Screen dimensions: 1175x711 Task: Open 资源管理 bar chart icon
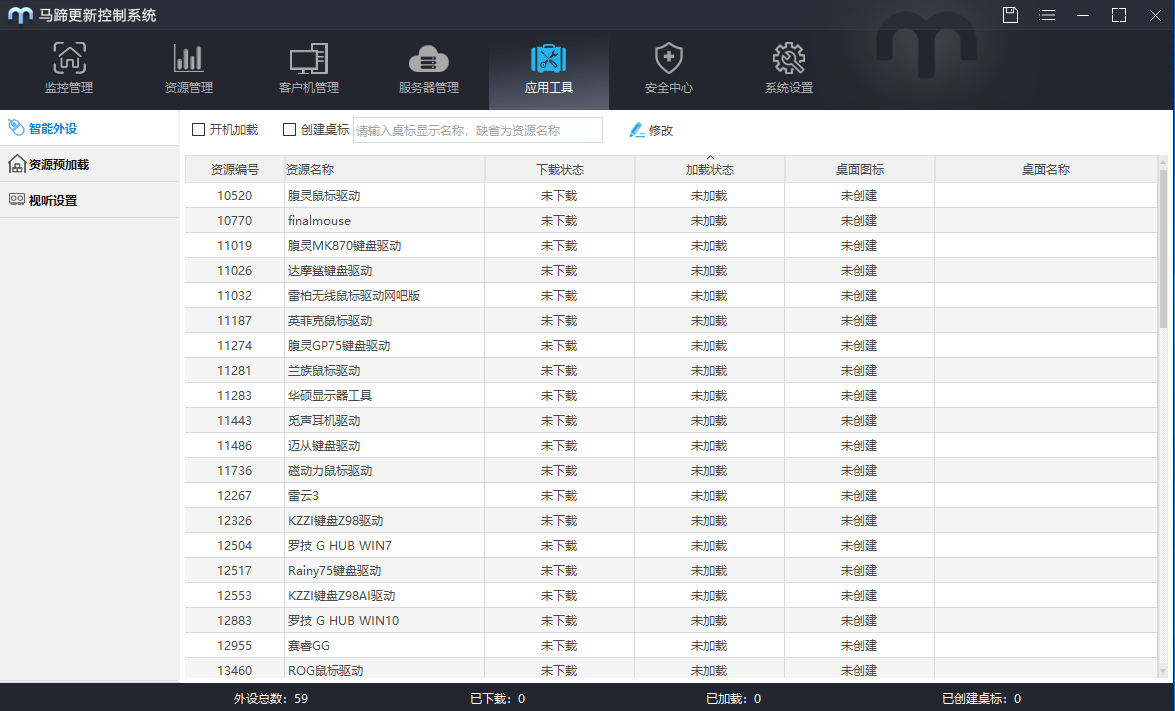pos(188,58)
